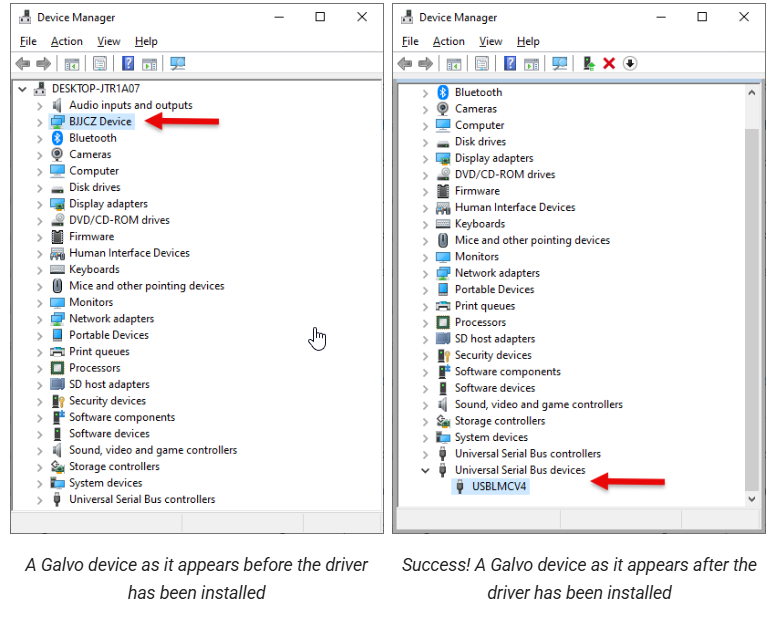Open the Help menu in left window
Image resolution: width=780 pixels, height=620 pixels.
pos(146,41)
